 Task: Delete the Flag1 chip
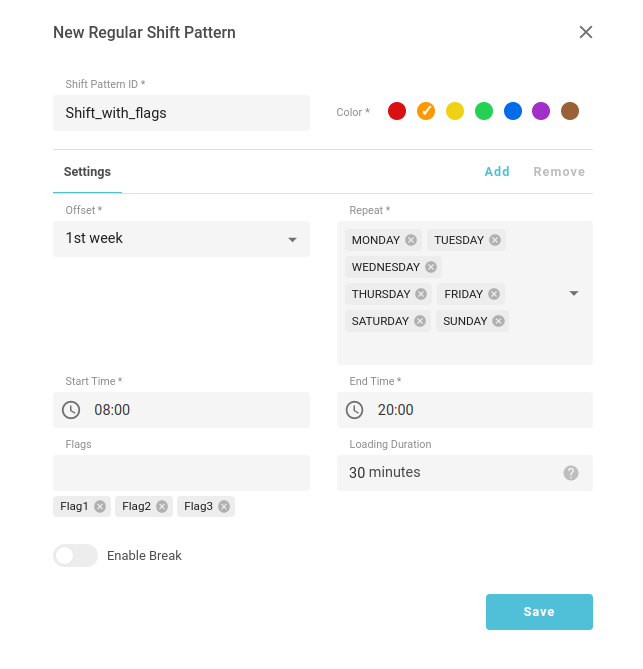(x=100, y=507)
